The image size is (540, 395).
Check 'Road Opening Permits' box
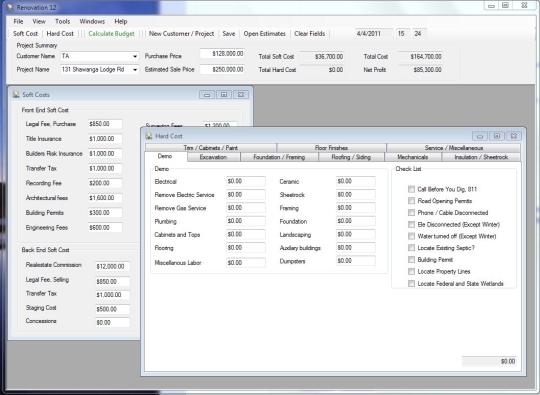pyautogui.click(x=411, y=201)
